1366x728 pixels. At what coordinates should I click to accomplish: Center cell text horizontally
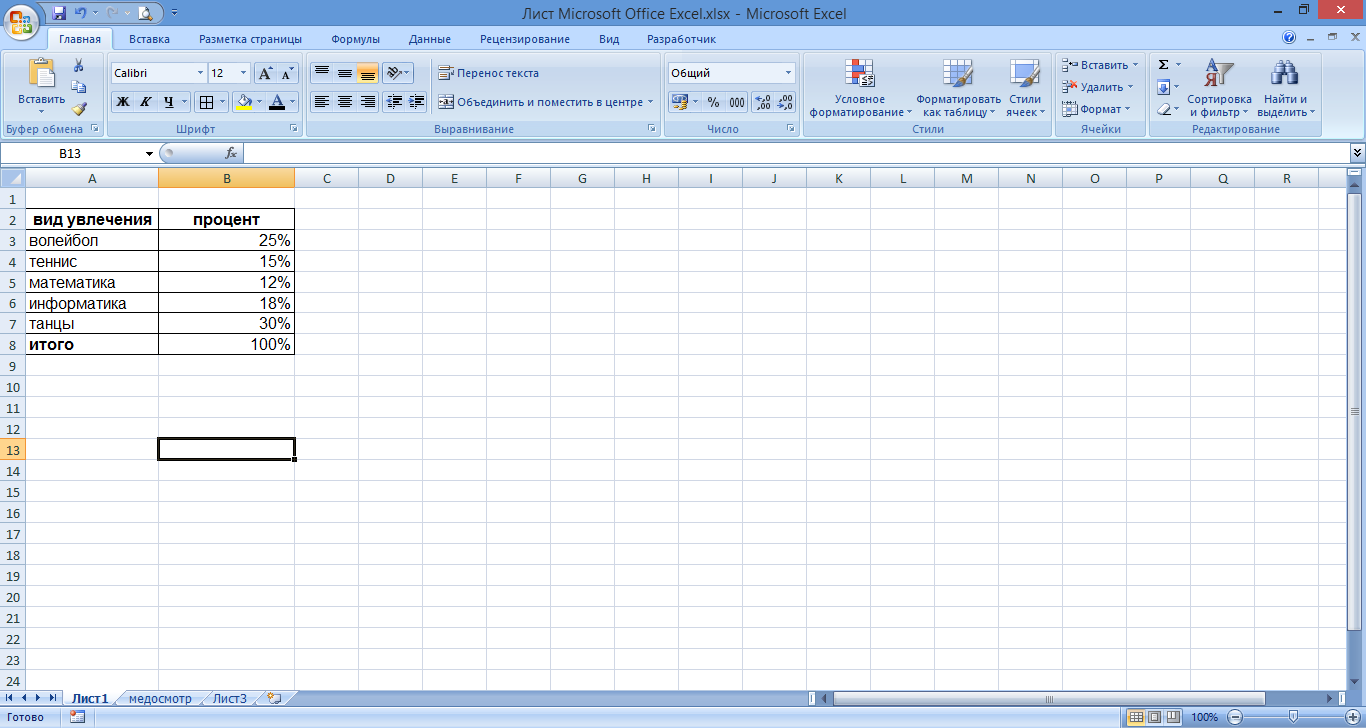(x=345, y=102)
